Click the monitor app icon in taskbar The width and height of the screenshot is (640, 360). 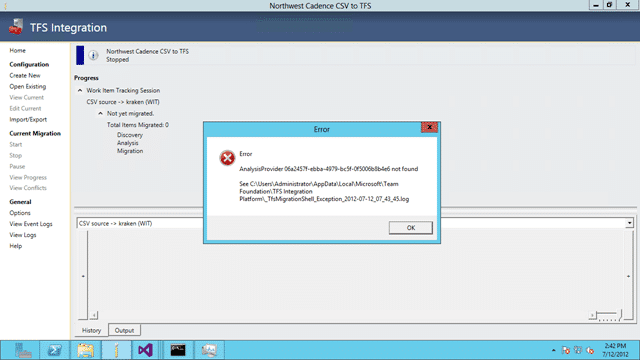coord(209,350)
